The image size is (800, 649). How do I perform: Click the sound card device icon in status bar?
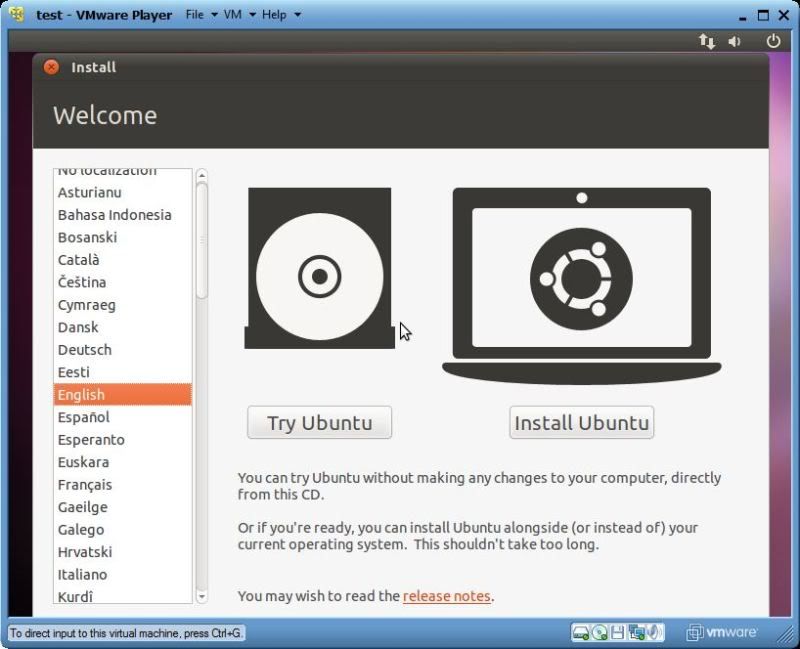click(x=655, y=633)
